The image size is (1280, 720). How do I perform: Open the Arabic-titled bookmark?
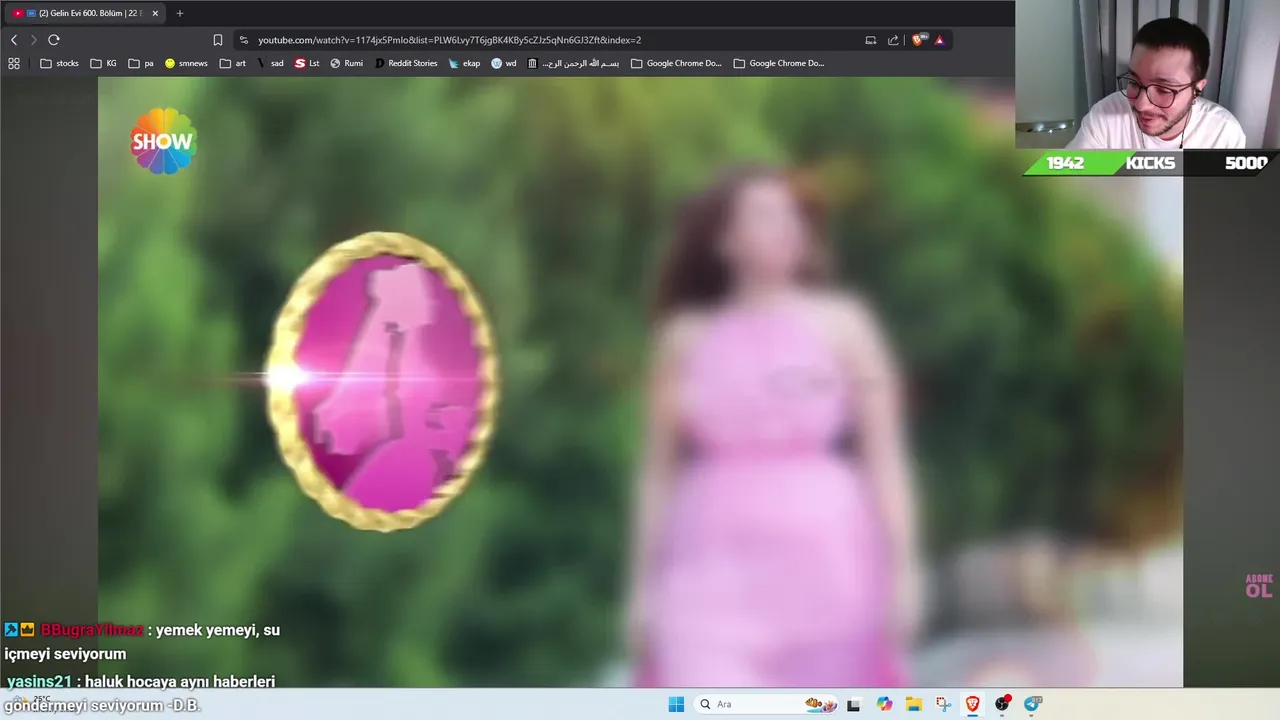(573, 63)
